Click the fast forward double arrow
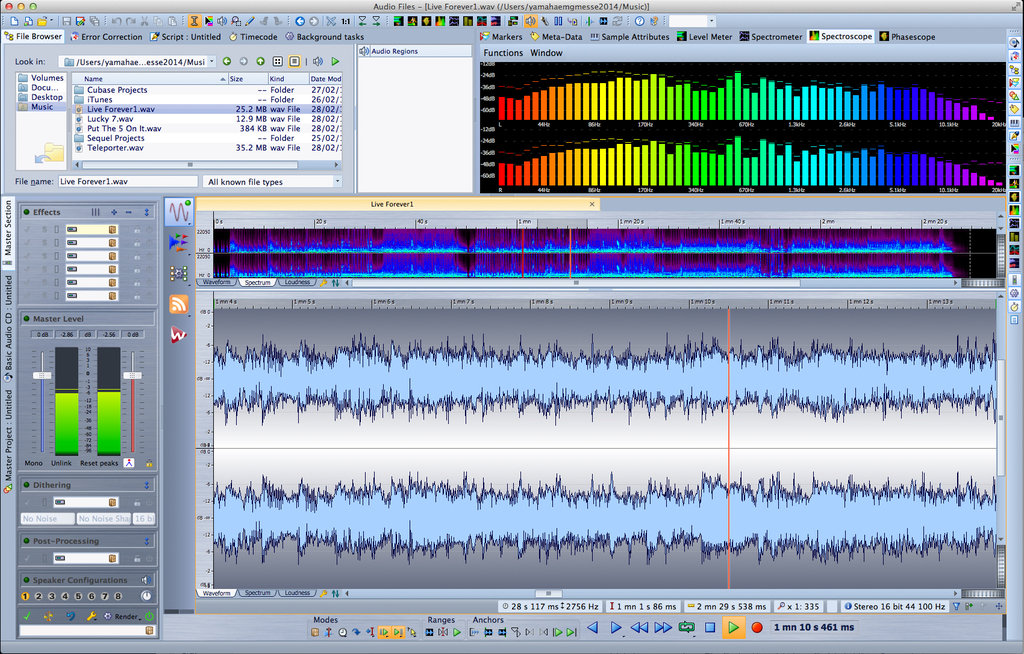The image size is (1024, 654). pyautogui.click(x=663, y=627)
